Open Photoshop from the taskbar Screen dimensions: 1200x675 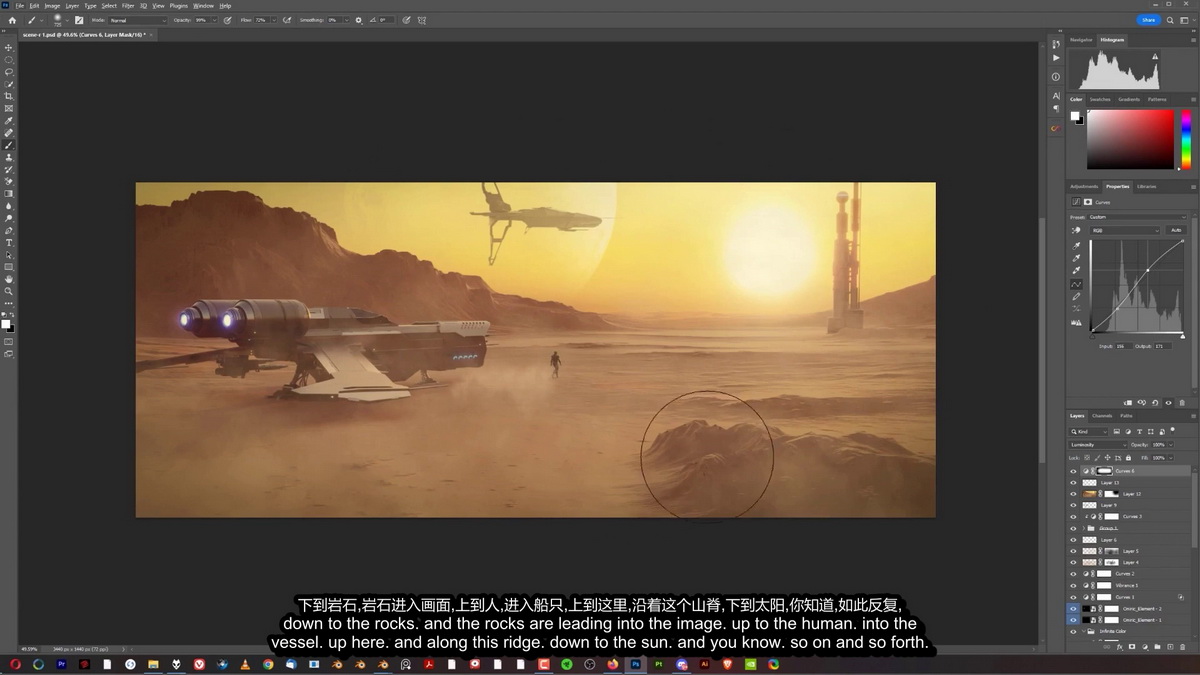(x=635, y=664)
